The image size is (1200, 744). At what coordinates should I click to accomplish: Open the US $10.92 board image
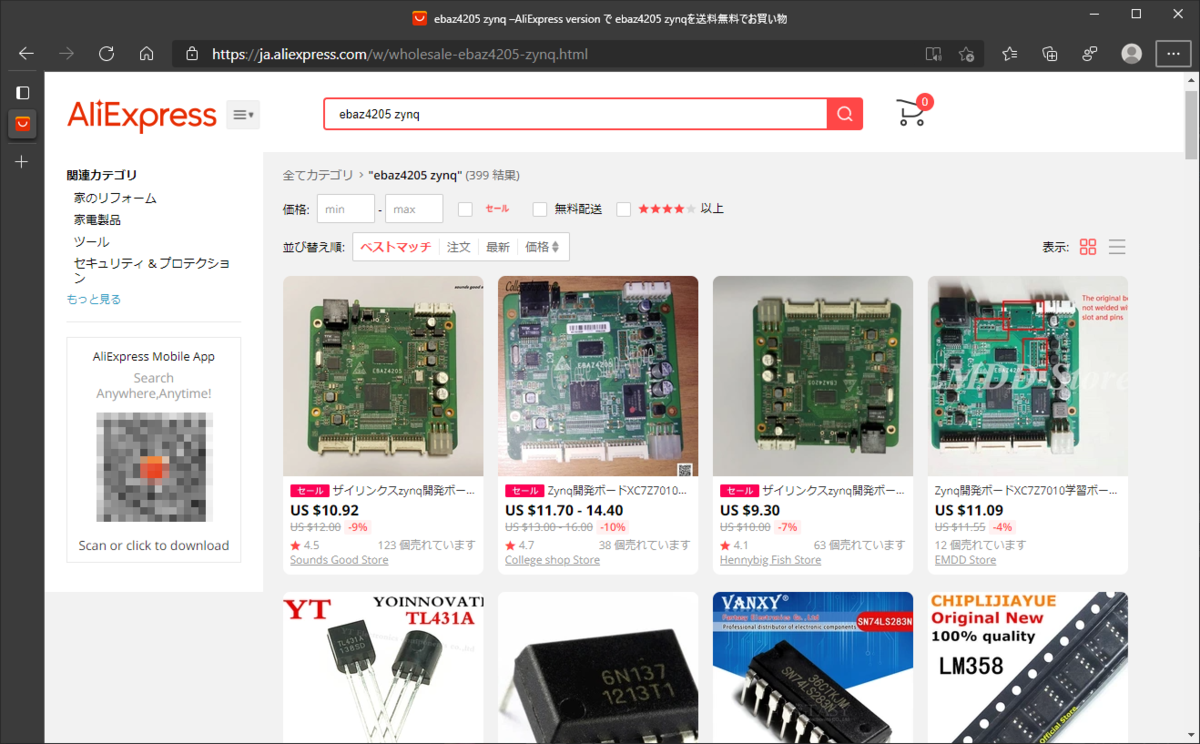point(383,376)
